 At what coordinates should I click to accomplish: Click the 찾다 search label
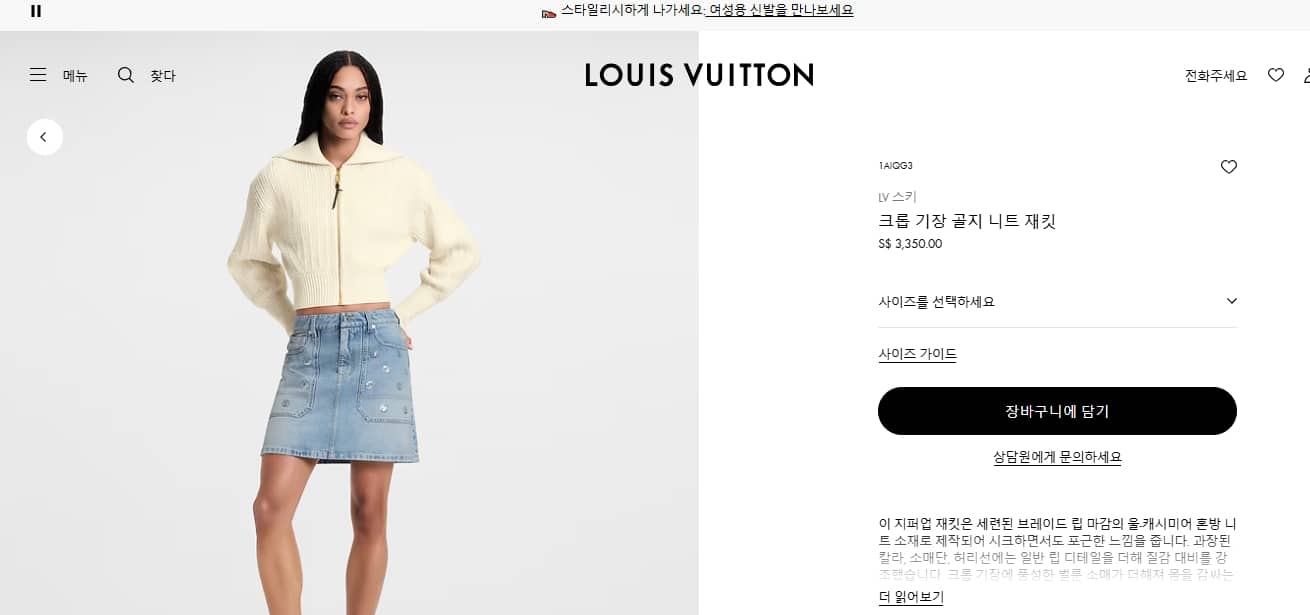[163, 76]
